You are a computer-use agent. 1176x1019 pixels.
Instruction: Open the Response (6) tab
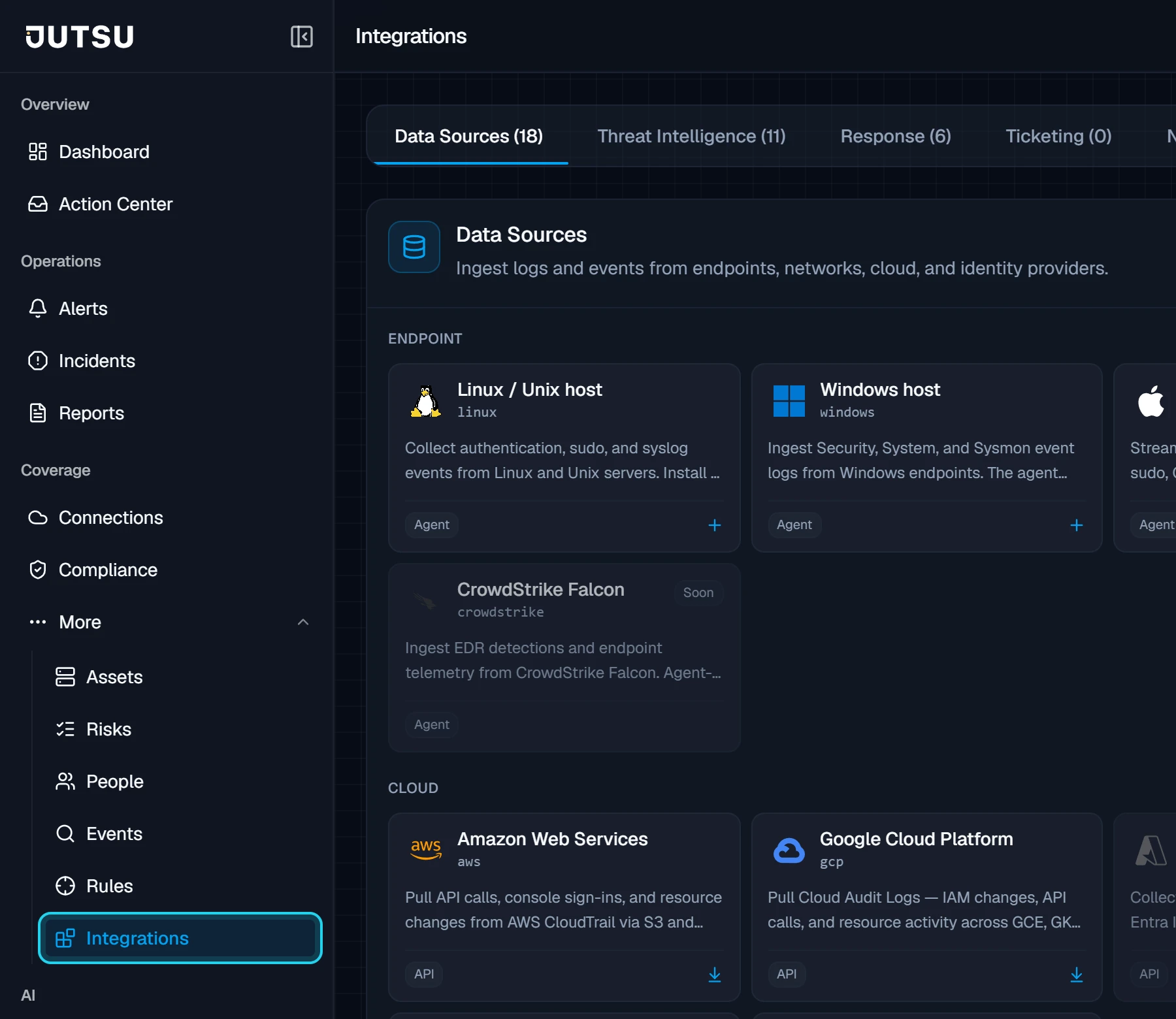click(x=896, y=136)
